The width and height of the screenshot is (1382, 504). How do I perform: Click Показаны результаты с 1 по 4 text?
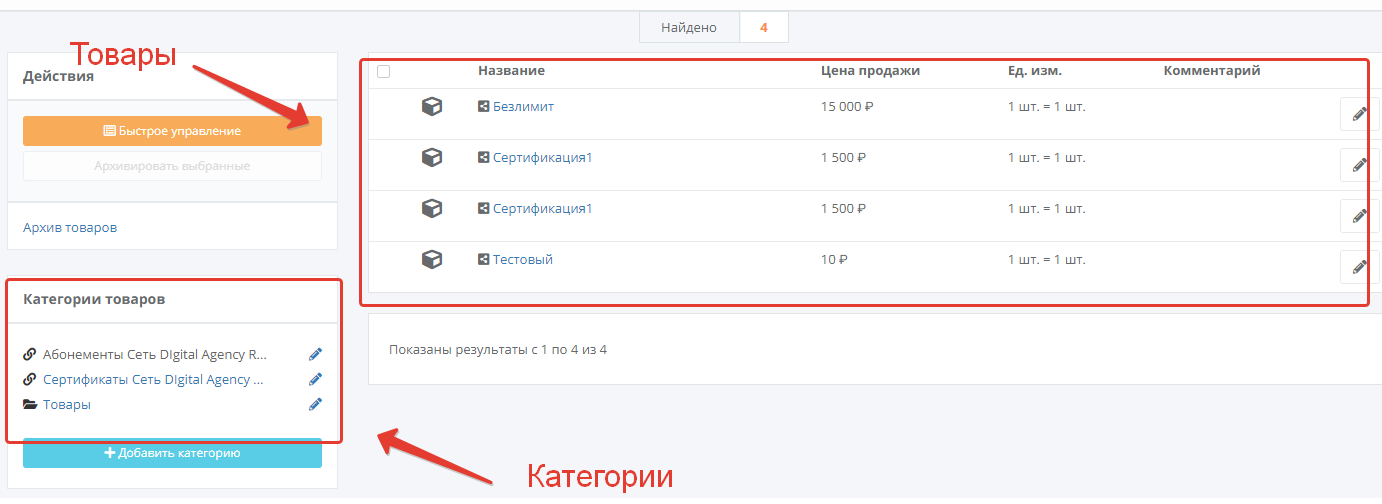[498, 350]
